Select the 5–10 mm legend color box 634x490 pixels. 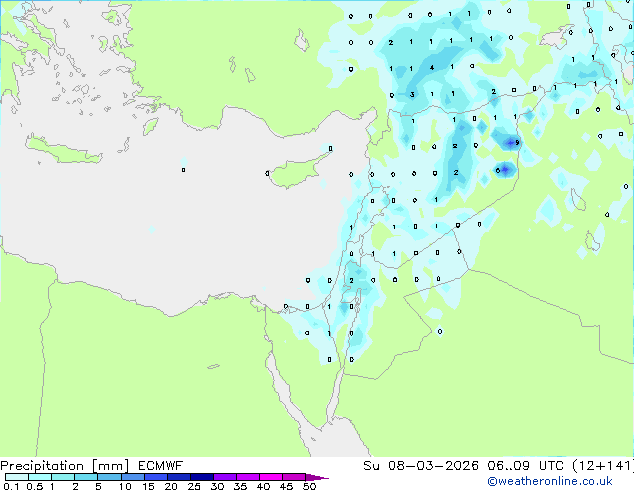point(109,477)
